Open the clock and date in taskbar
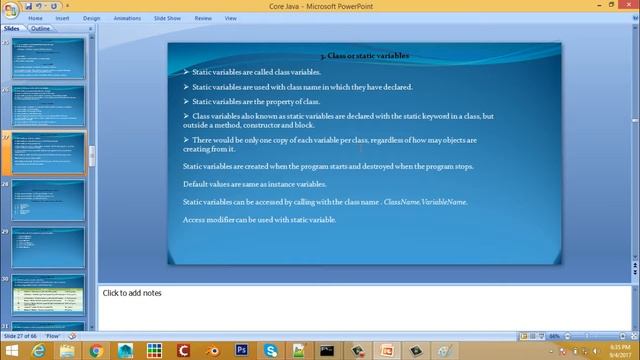Image resolution: width=640 pixels, height=360 pixels. (620, 351)
